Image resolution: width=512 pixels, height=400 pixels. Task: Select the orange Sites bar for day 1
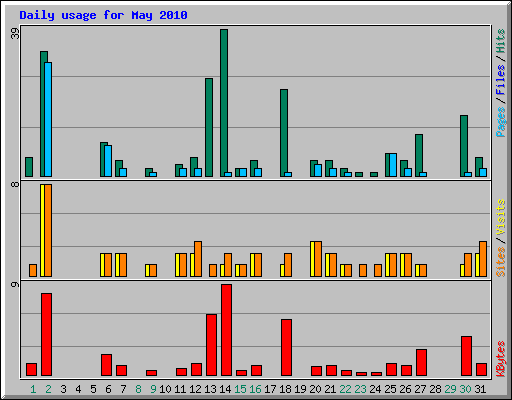point(33,271)
